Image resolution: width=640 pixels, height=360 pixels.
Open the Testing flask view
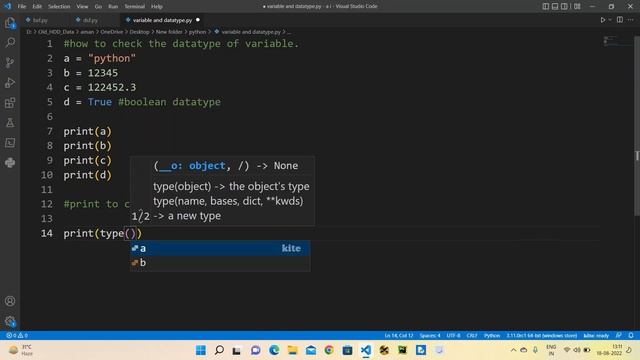tap(10, 122)
